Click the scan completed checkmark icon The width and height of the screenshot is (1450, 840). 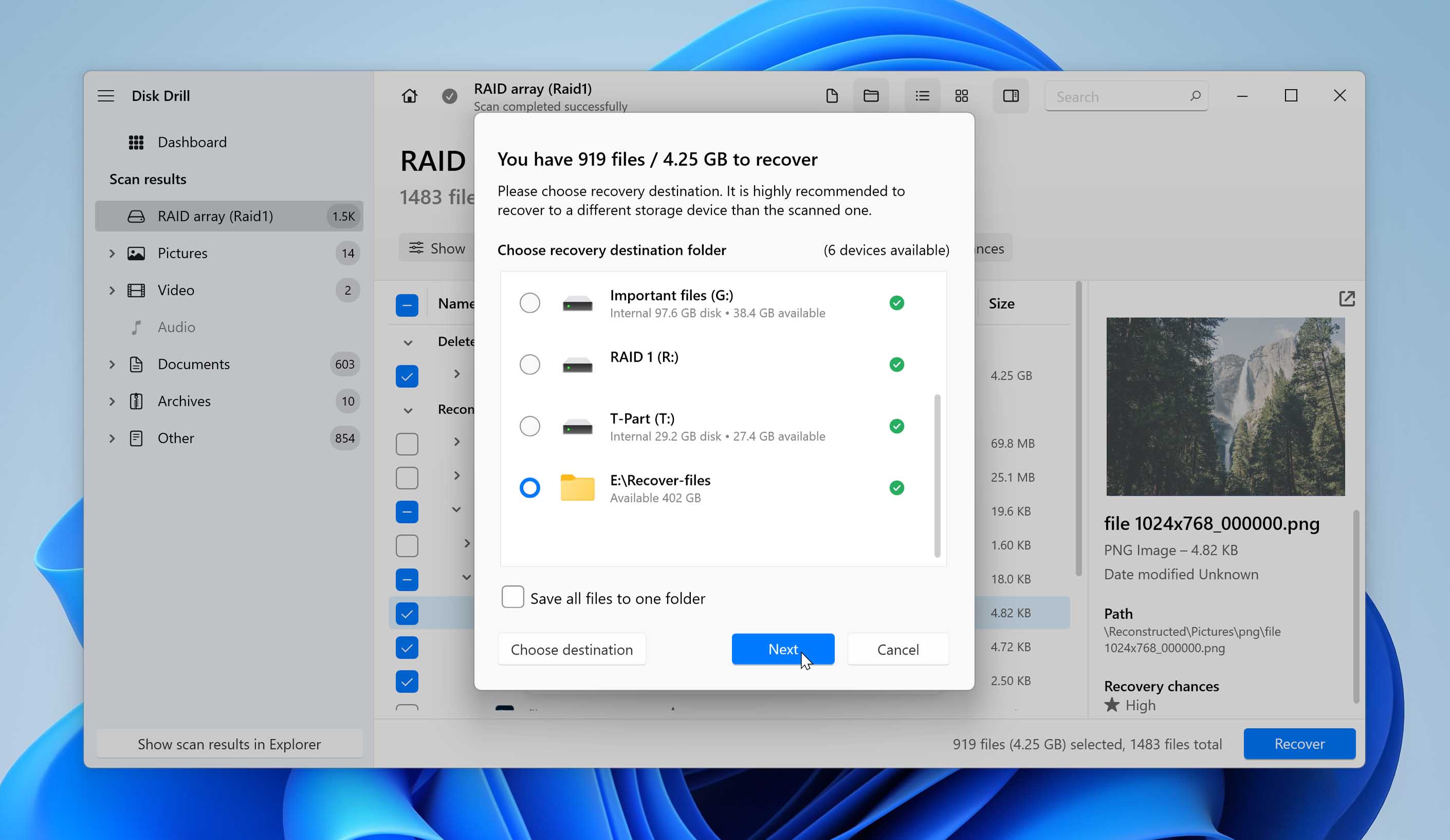coord(449,96)
